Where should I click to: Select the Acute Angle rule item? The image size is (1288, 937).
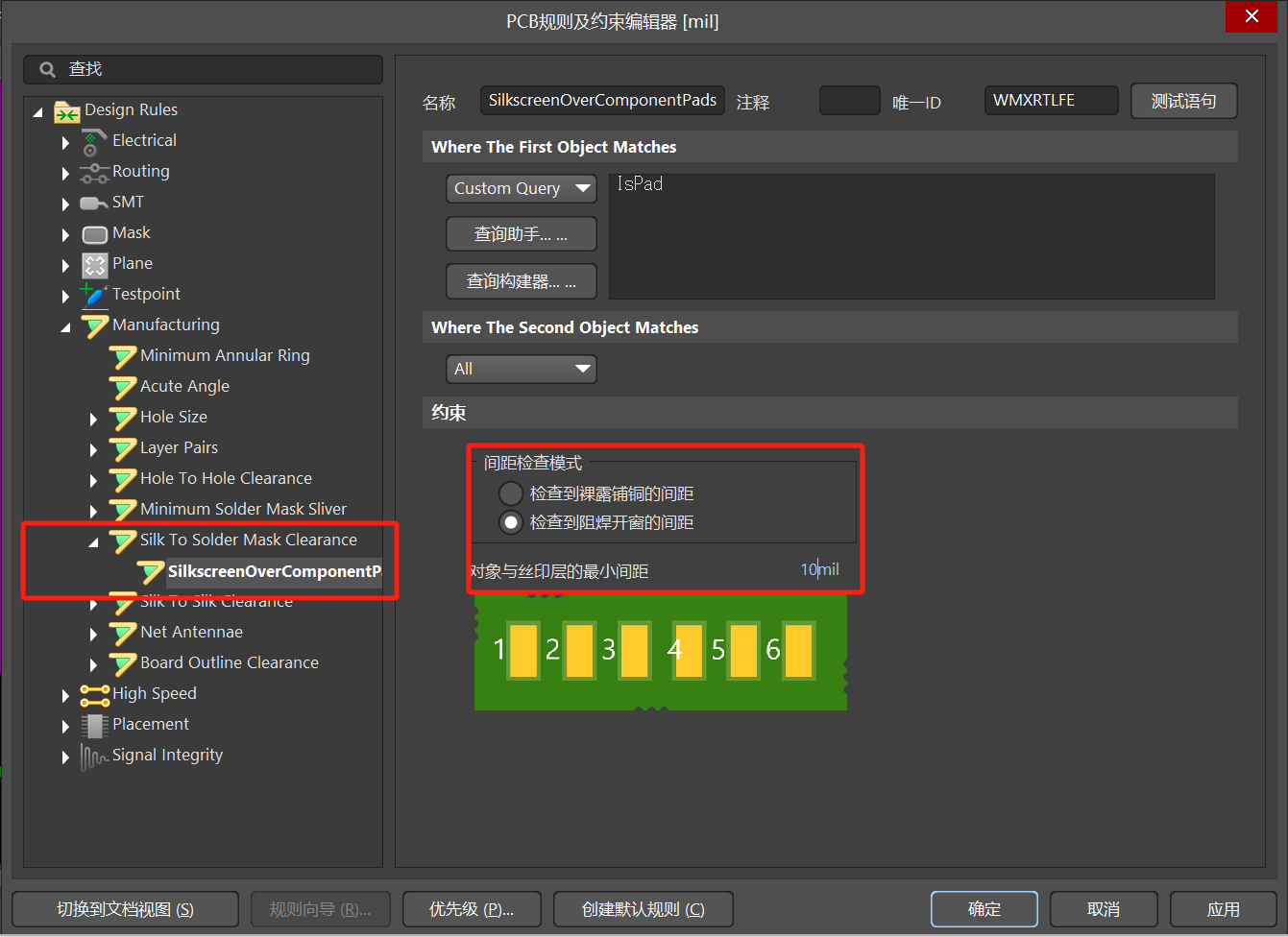184,386
